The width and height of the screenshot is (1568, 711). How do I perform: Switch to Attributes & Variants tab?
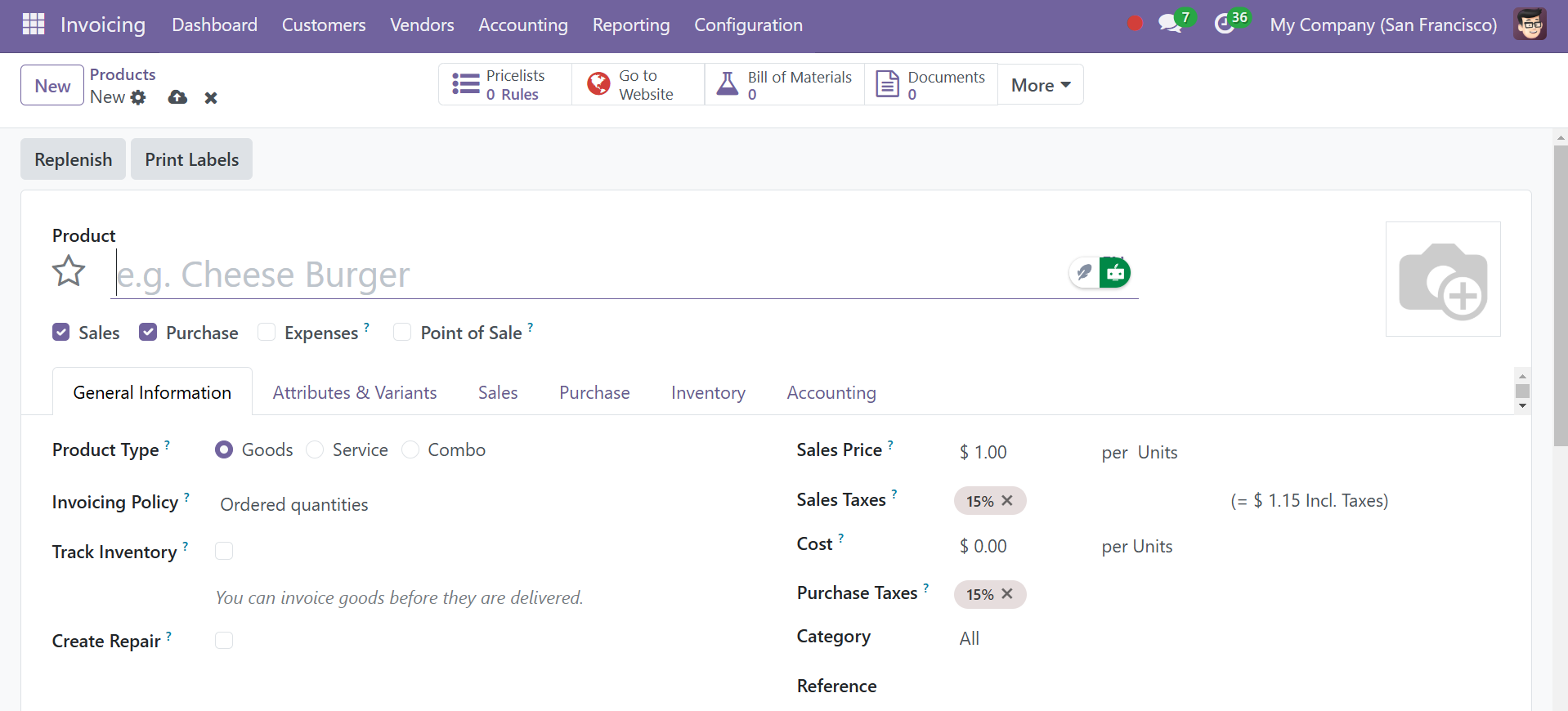coord(355,392)
